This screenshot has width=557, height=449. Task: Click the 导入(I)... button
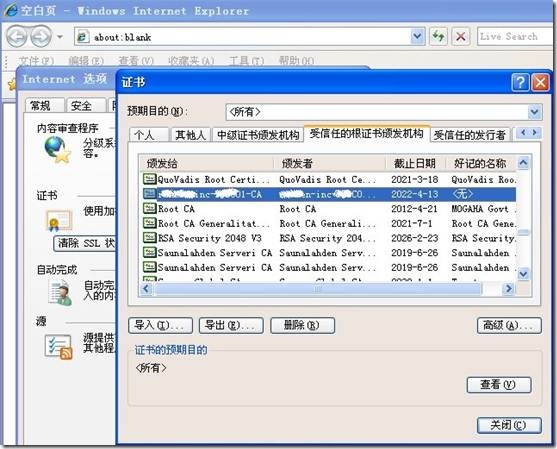tap(160, 325)
